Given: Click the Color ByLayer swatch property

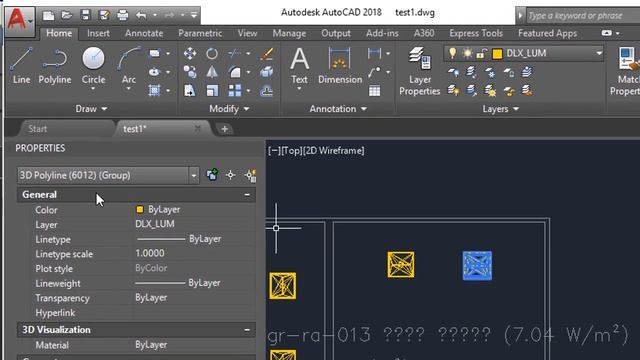Looking at the screenshot, I should point(140,209).
